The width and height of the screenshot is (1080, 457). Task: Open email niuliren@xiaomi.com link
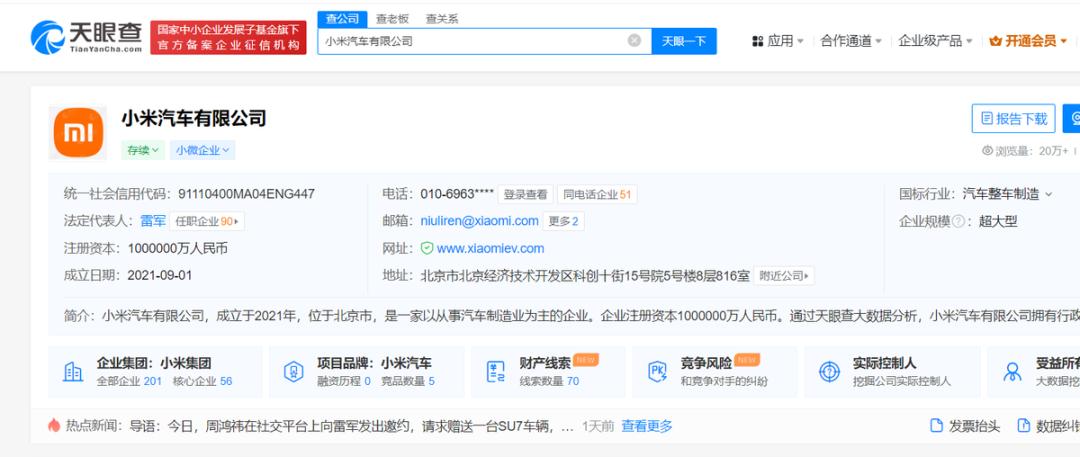coord(479,221)
